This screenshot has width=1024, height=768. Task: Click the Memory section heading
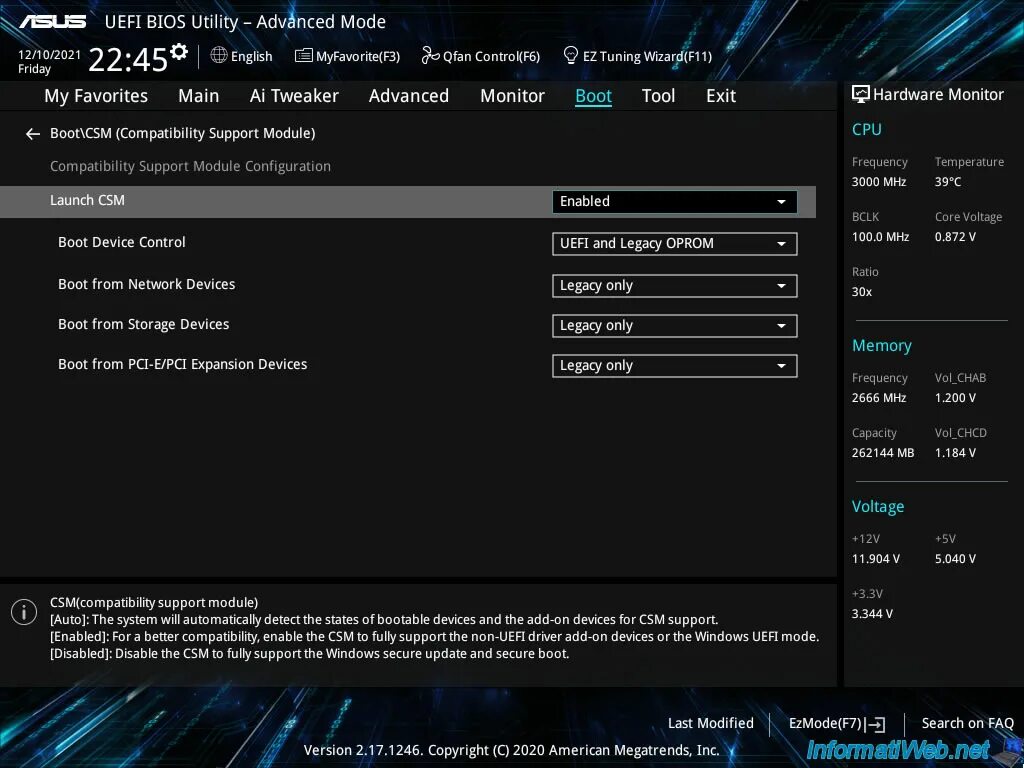click(x=882, y=345)
